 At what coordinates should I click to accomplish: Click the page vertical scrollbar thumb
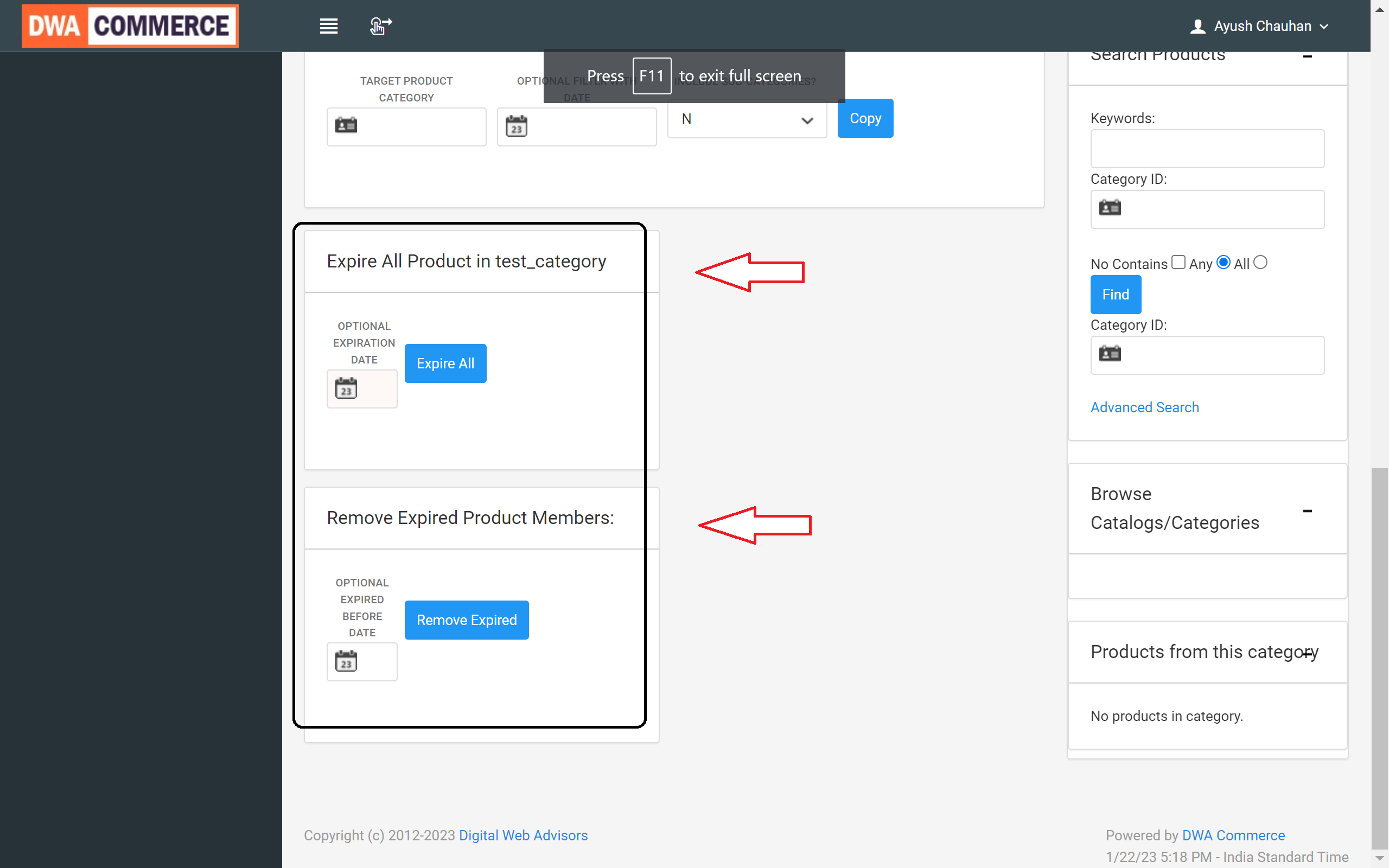tap(1379, 658)
